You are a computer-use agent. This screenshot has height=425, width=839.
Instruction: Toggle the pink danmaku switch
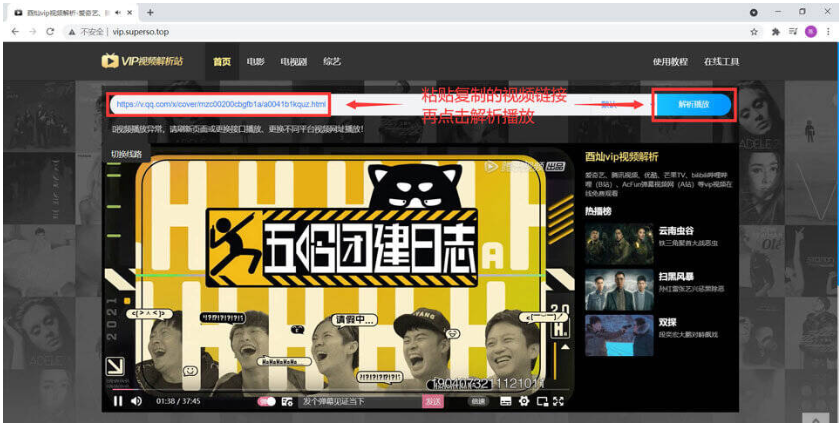[267, 401]
